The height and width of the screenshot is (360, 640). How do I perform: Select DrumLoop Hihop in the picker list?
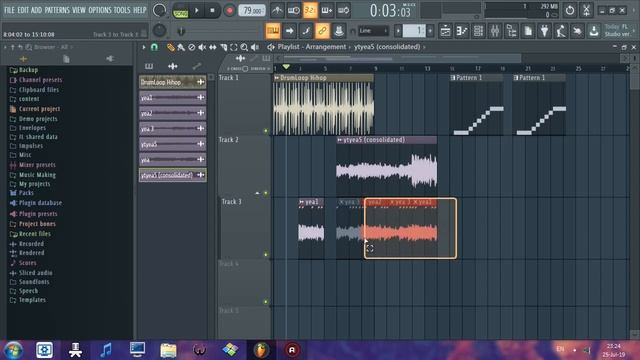click(x=173, y=82)
